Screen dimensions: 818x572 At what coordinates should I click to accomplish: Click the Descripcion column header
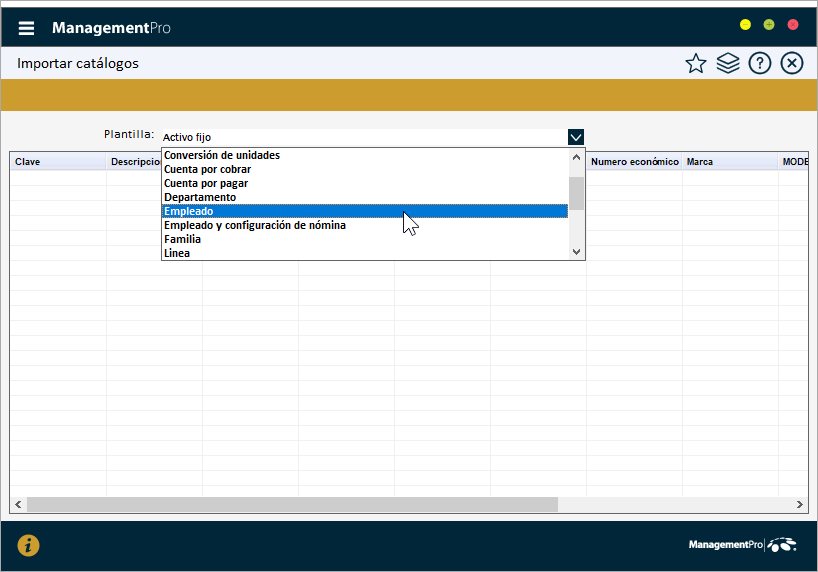(x=135, y=162)
